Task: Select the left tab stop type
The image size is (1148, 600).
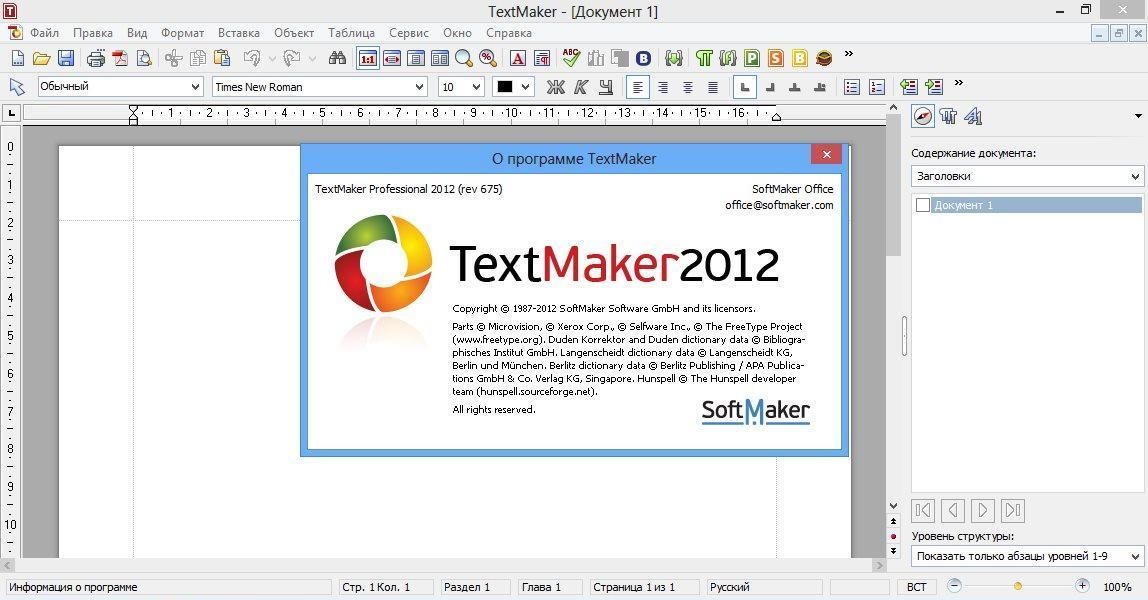Action: click(745, 87)
